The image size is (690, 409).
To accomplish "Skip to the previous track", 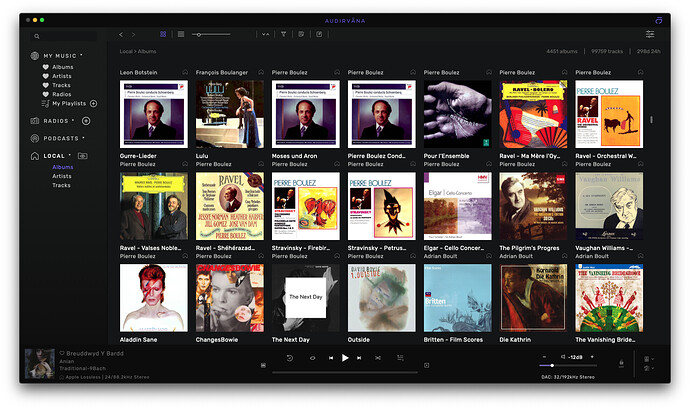I will point(331,358).
